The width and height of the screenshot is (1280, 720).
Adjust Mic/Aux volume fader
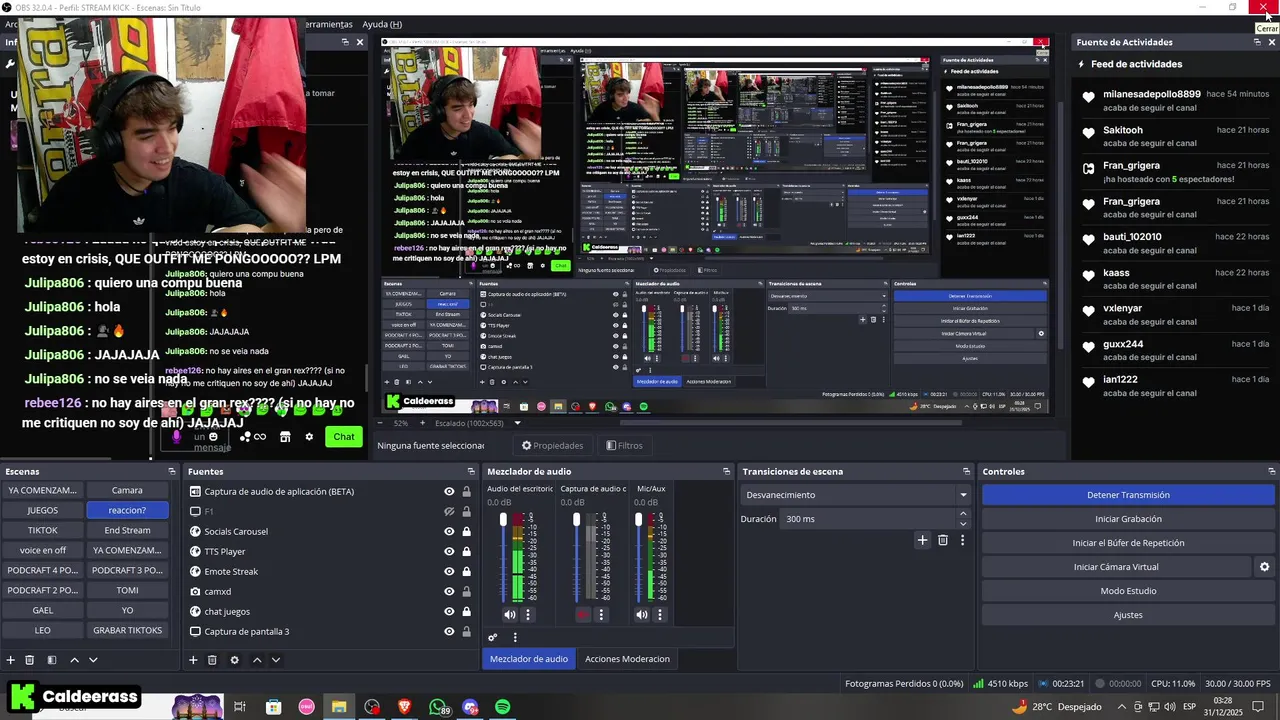pos(639,519)
